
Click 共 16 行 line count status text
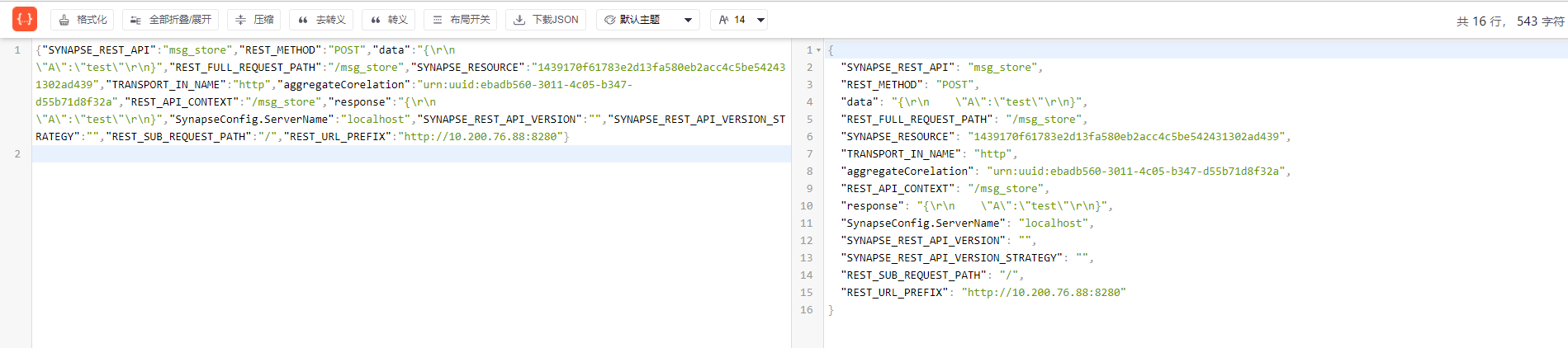point(1480,21)
